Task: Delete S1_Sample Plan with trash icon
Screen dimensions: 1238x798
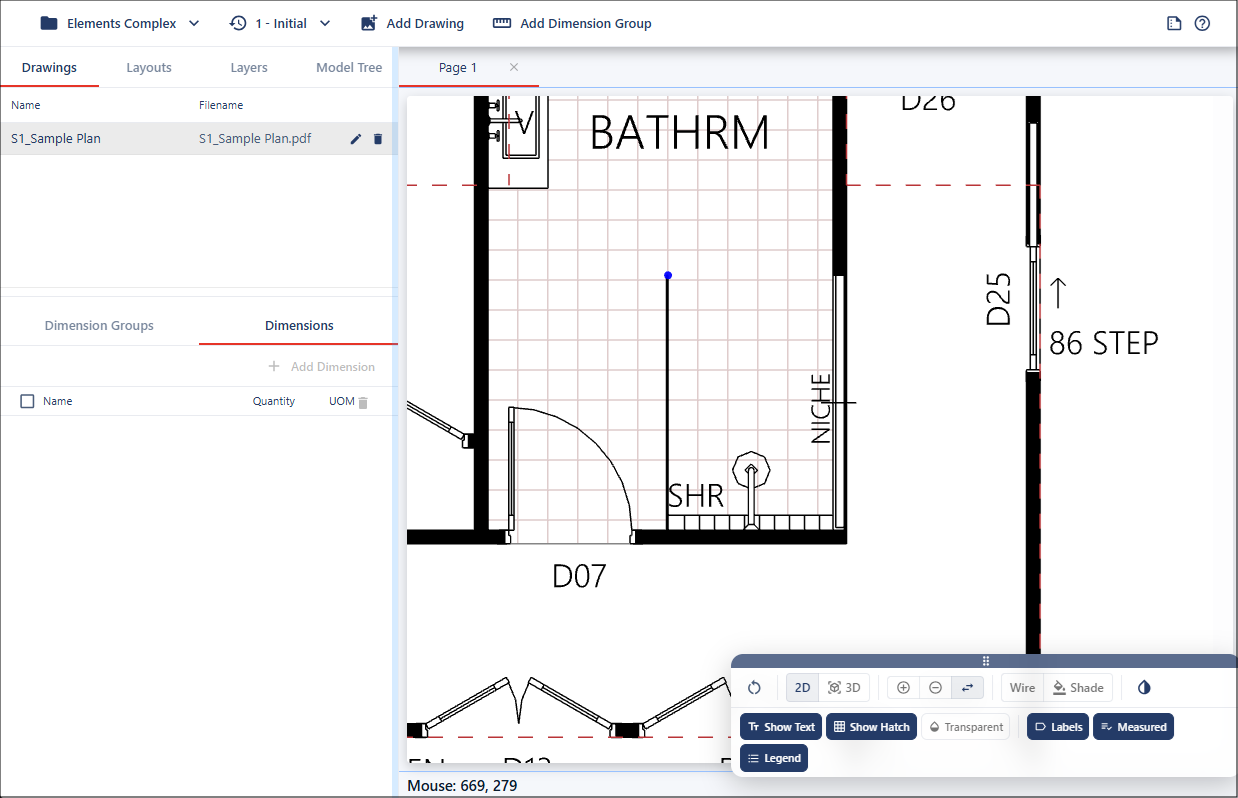Action: [378, 139]
